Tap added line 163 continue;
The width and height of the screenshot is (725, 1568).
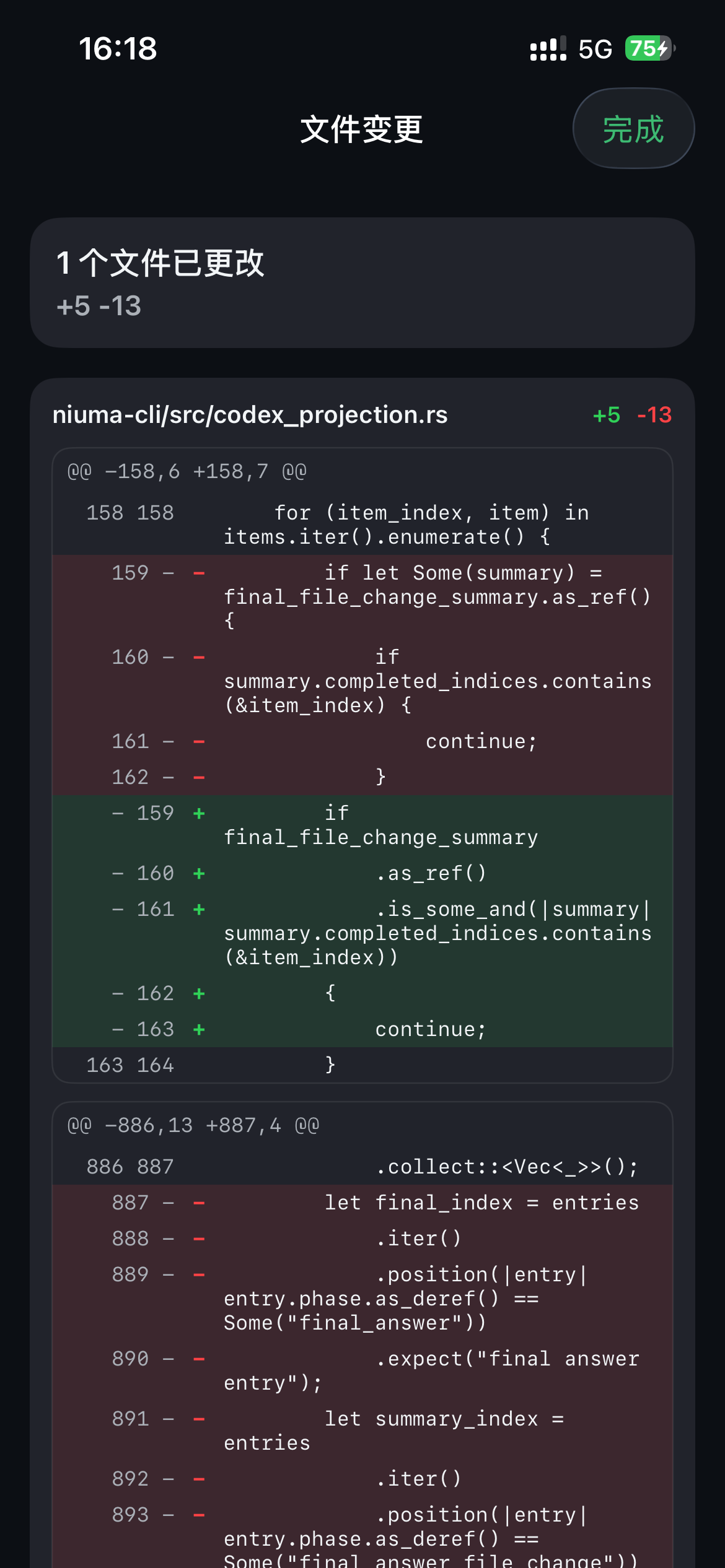point(362,1029)
